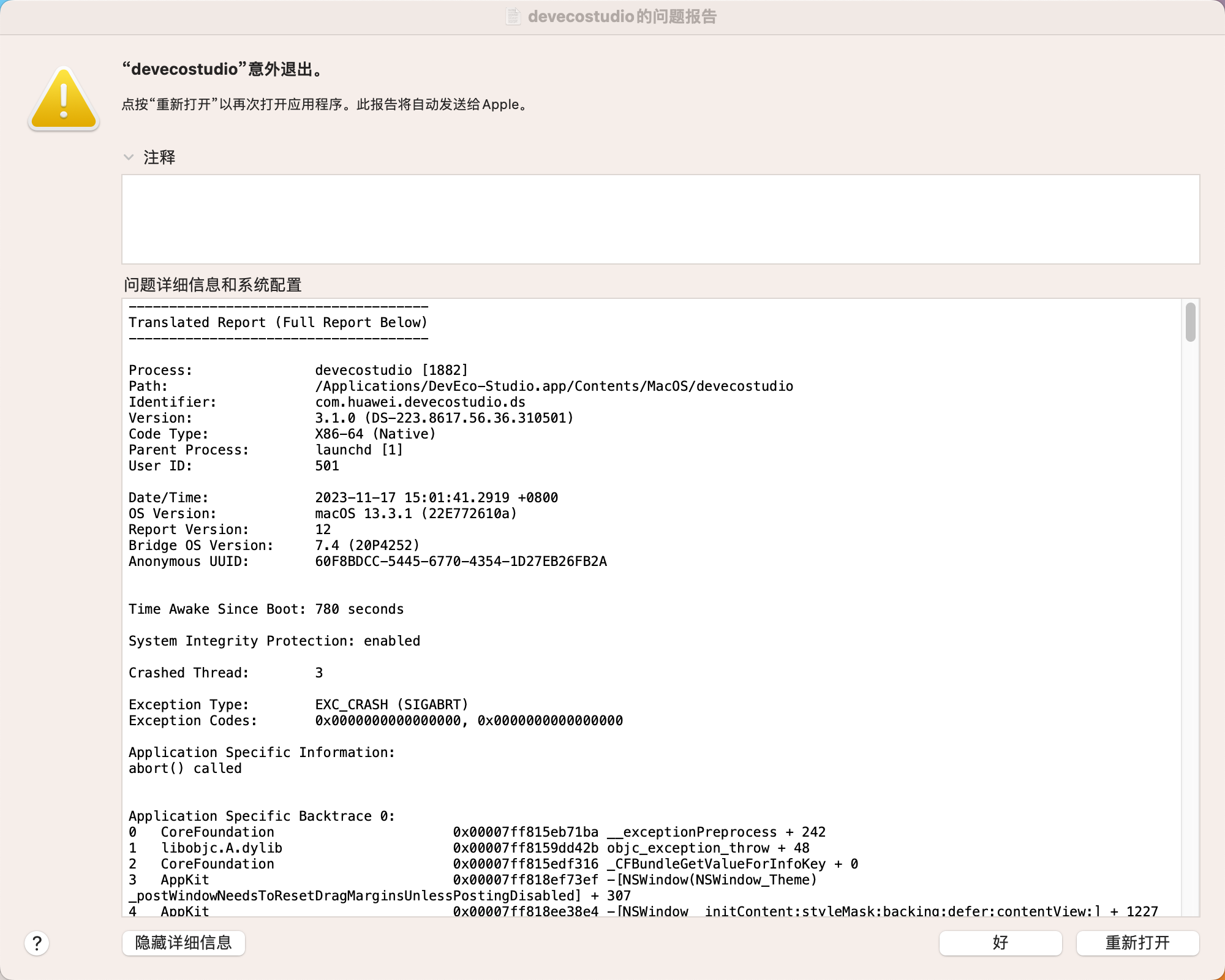Click the help question mark button

pos(37,943)
